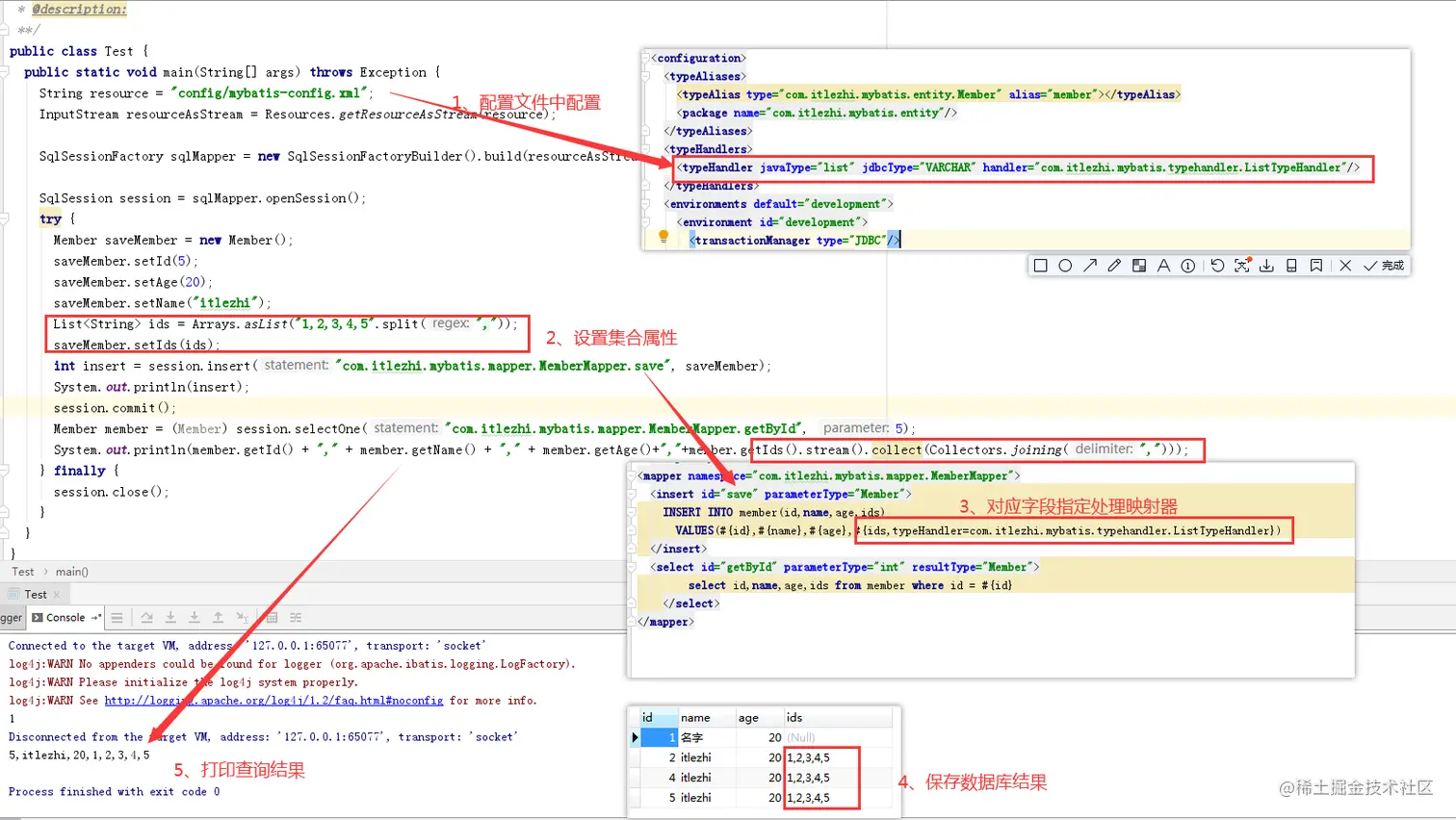The image size is (1456, 820).
Task: Click Test in the editor breadcrumb
Action: click(23, 572)
